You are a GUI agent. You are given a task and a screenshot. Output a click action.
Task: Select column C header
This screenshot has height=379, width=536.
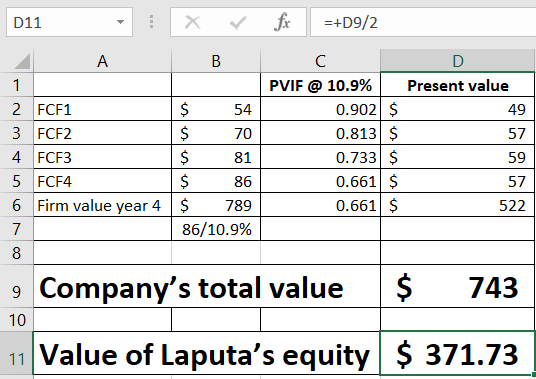(x=320, y=61)
